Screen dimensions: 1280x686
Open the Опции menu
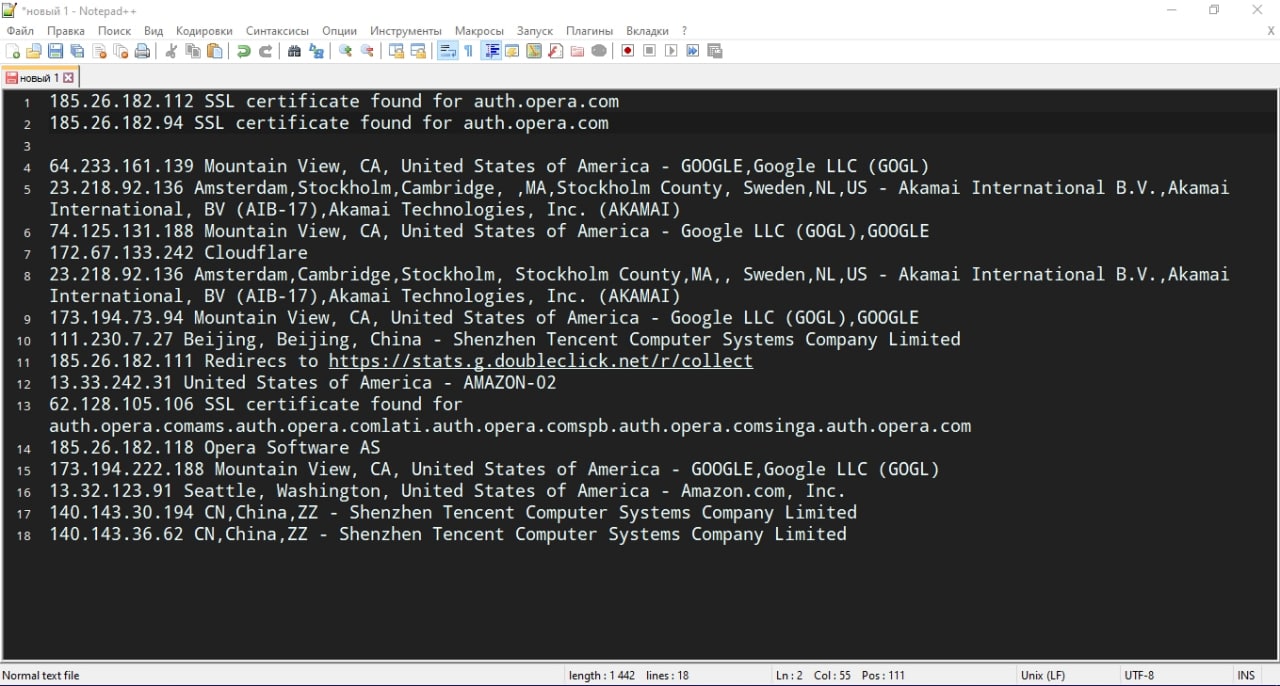[340, 31]
